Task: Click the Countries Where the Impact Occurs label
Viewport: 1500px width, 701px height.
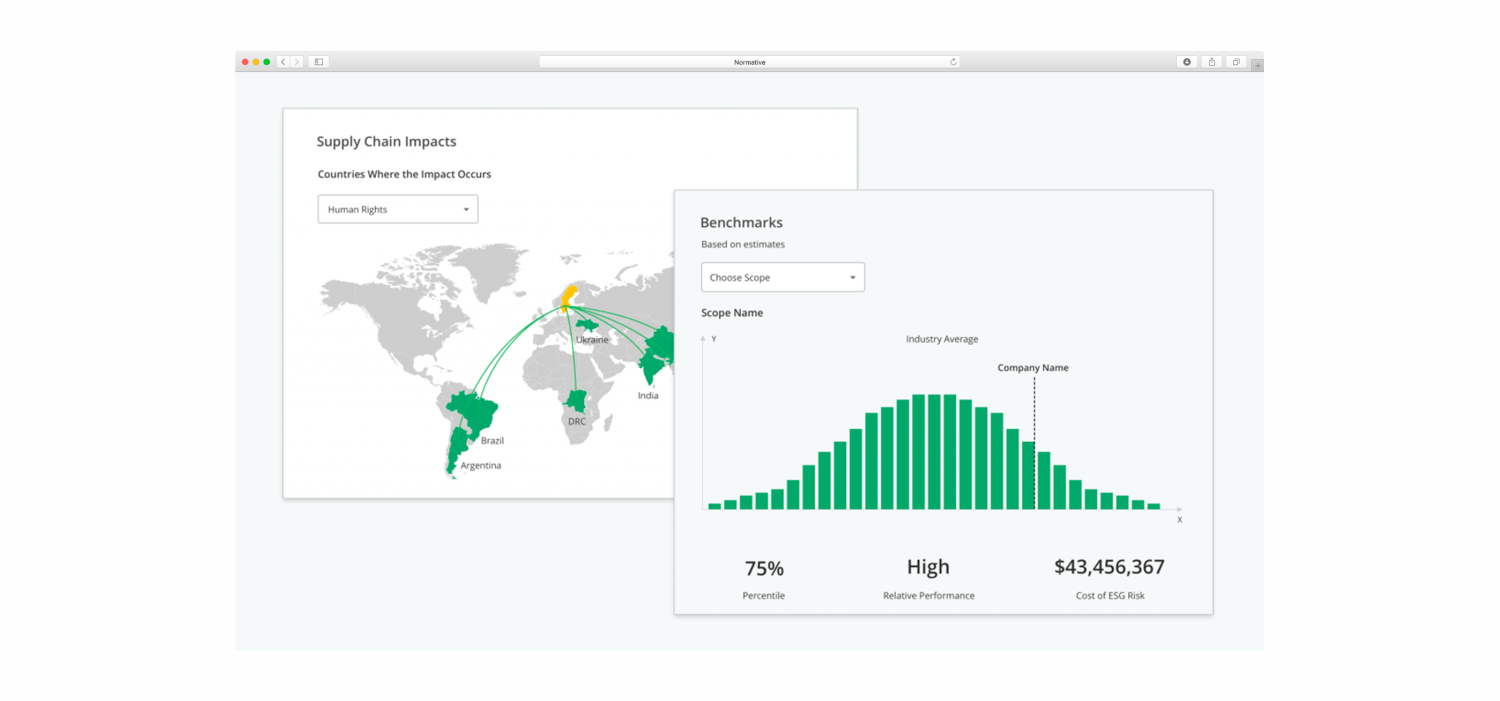Action: point(404,174)
